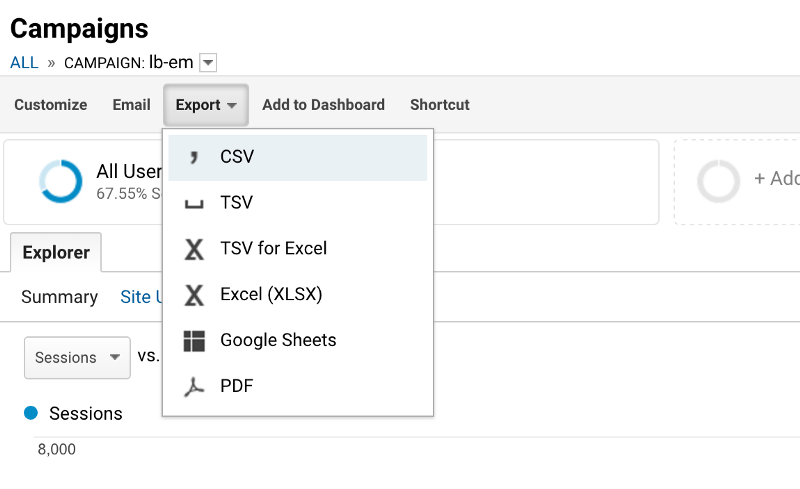Click the Excel (XLSX) X icon
This screenshot has height=489, width=800.
click(x=194, y=295)
